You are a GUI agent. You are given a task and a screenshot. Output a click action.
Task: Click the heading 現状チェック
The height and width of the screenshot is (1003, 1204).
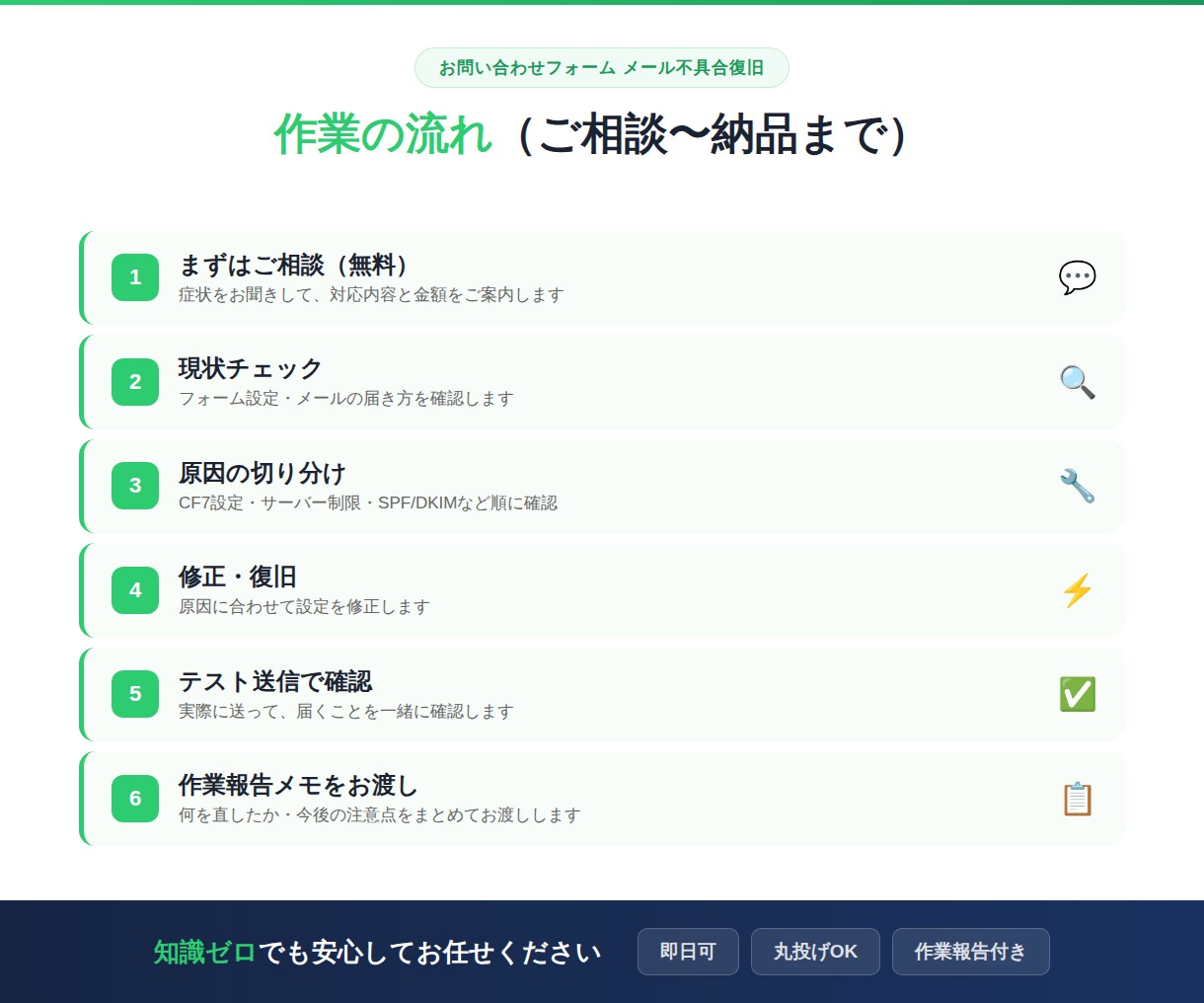pyautogui.click(x=251, y=369)
